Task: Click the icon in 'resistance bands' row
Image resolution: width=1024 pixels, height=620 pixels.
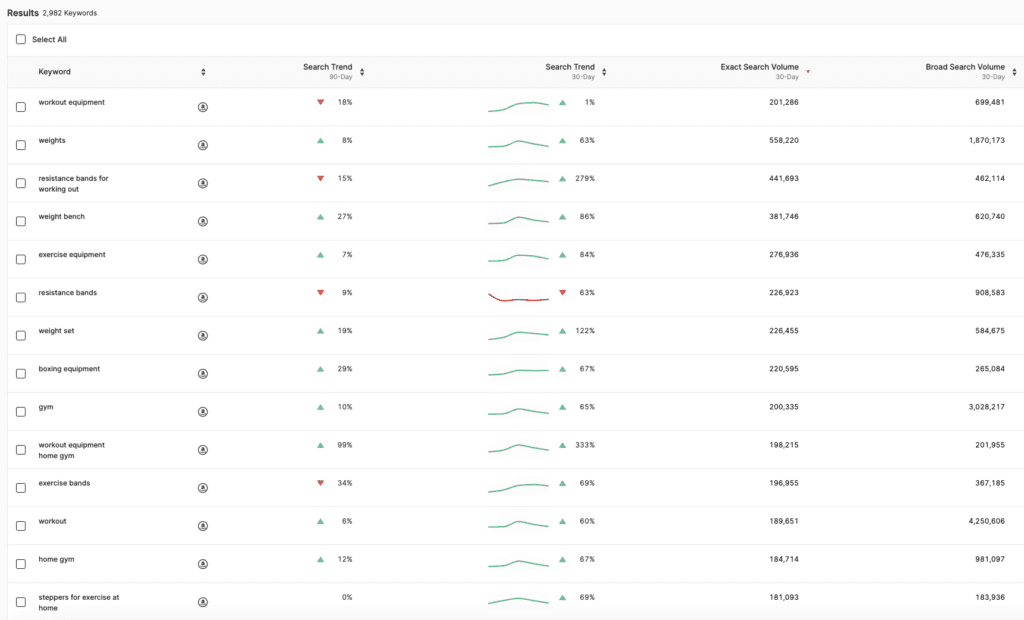Action: pyautogui.click(x=203, y=297)
